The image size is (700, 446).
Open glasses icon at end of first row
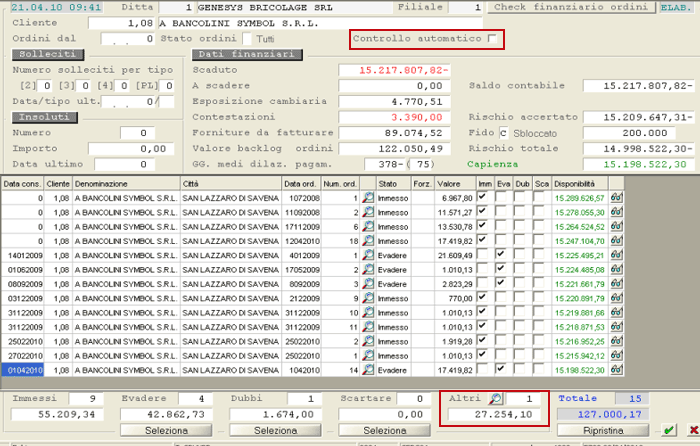(617, 199)
